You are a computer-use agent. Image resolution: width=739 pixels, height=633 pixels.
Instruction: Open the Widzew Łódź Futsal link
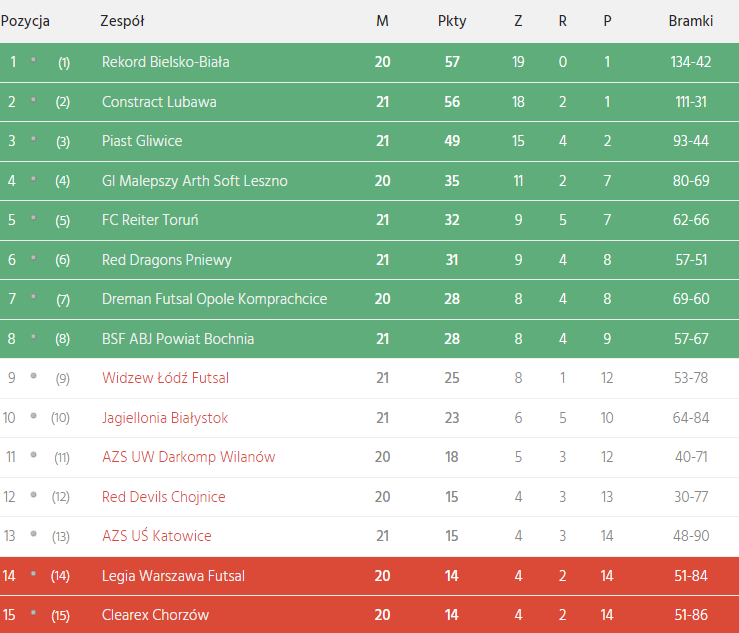tap(165, 378)
